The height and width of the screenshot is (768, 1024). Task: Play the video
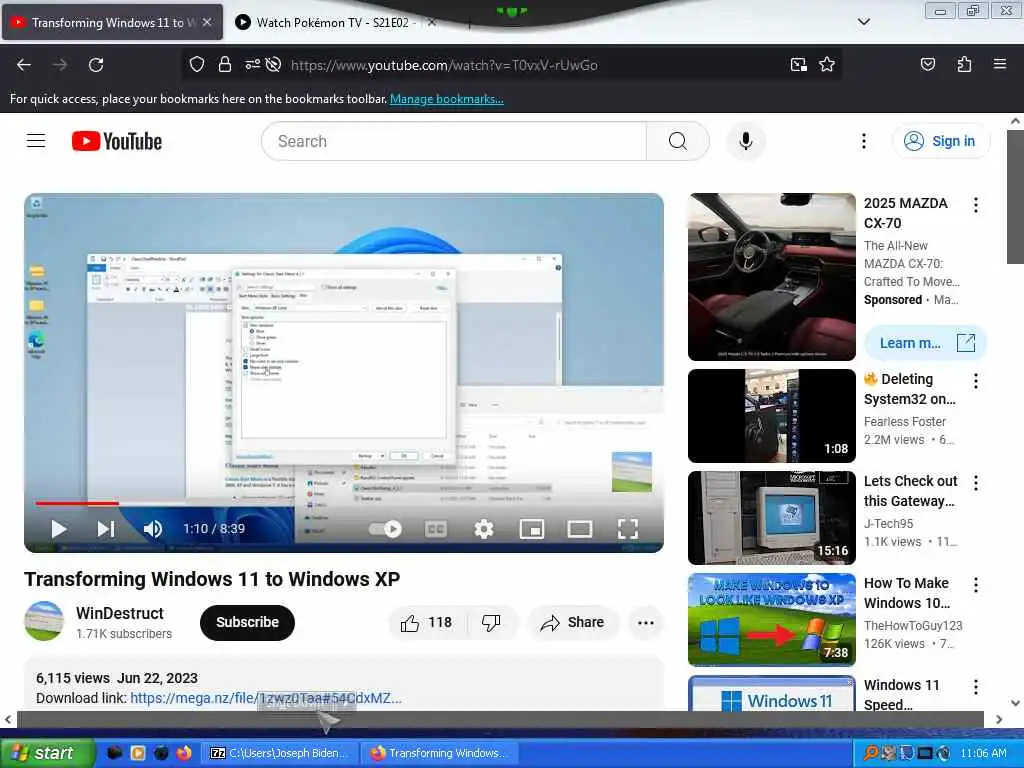click(59, 529)
